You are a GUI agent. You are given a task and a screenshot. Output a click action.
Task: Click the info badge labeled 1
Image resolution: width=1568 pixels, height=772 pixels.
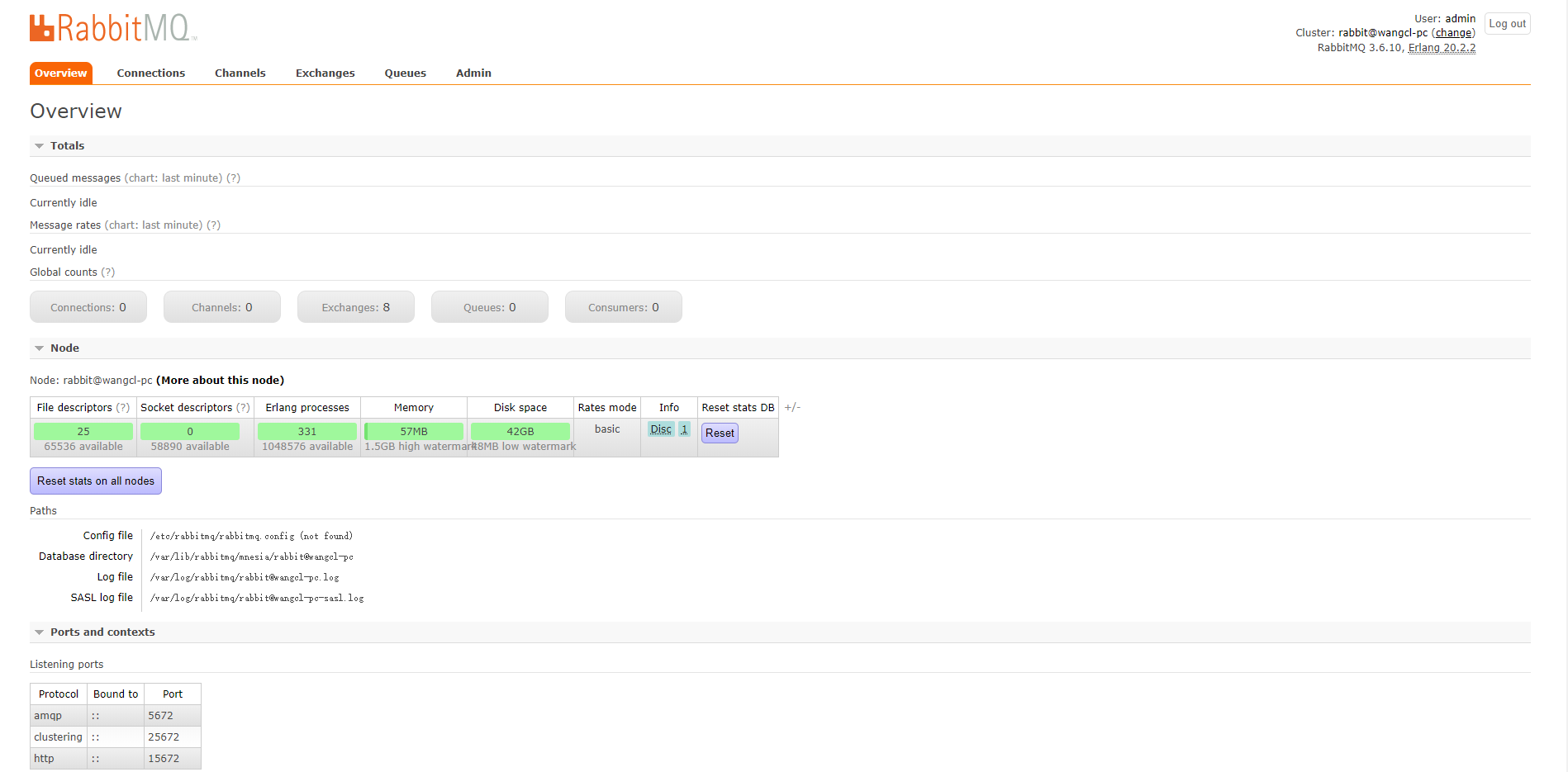684,429
